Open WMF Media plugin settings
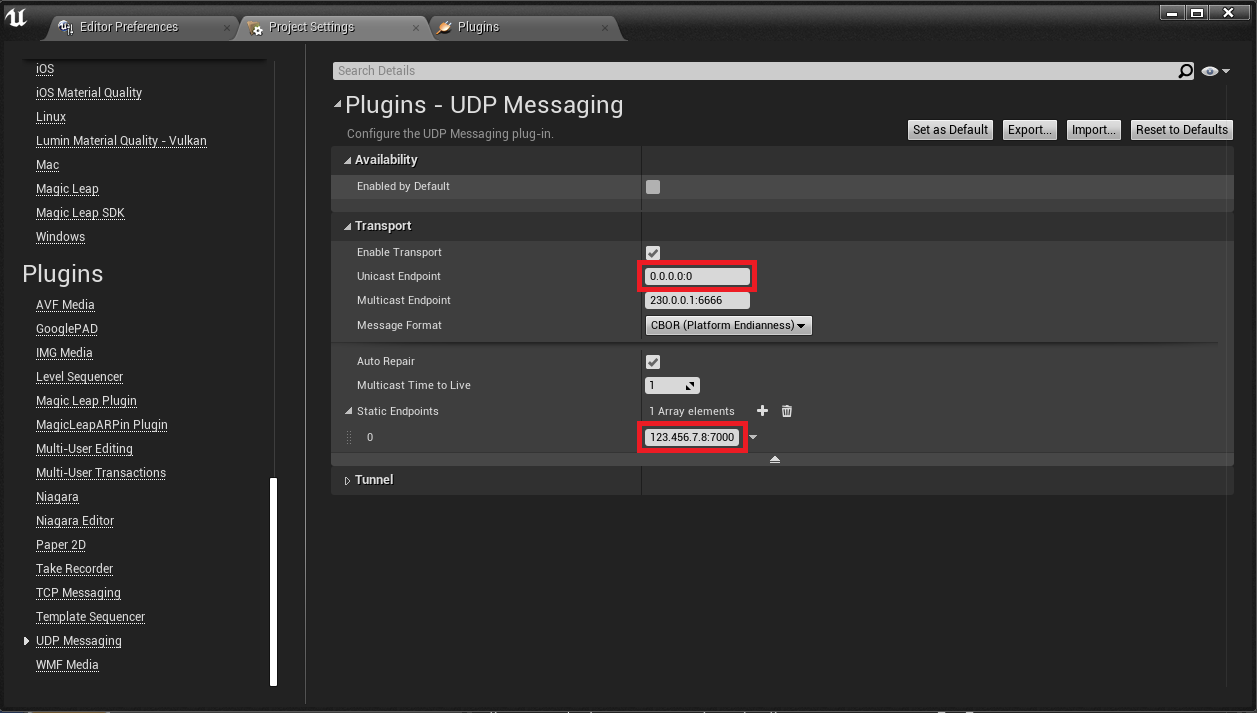This screenshot has width=1257, height=714. [67, 665]
